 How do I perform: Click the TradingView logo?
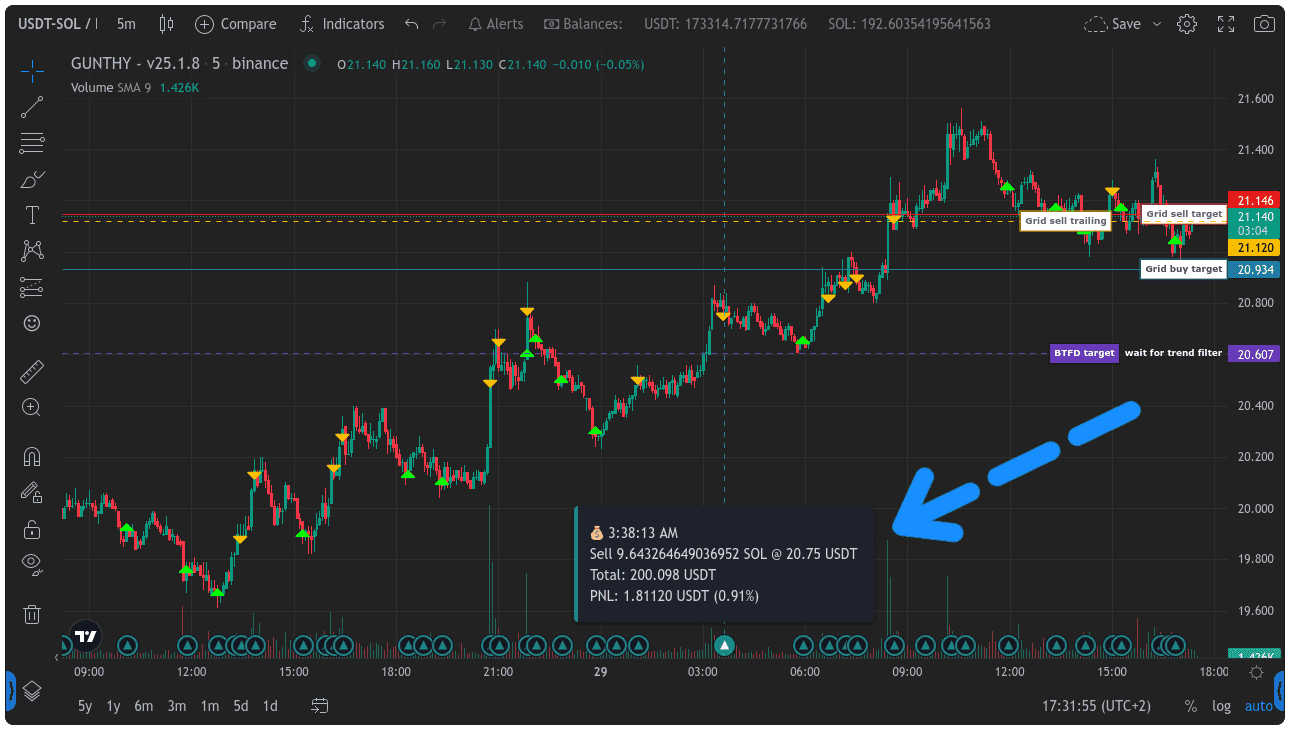pyautogui.click(x=86, y=636)
